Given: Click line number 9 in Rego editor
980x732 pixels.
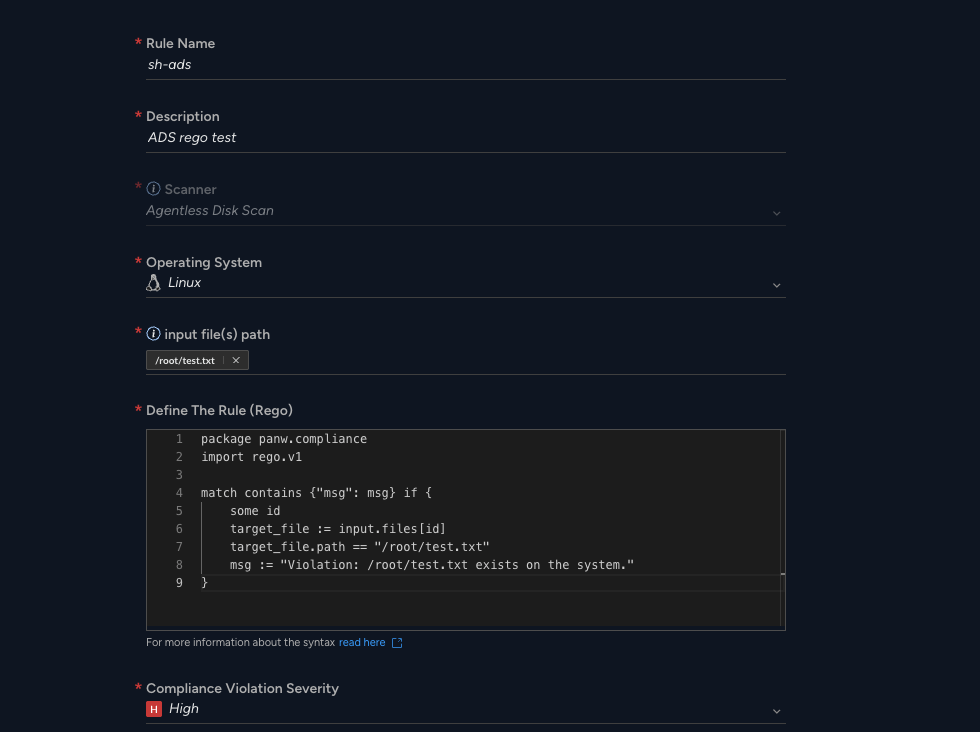Looking at the screenshot, I should point(179,583).
